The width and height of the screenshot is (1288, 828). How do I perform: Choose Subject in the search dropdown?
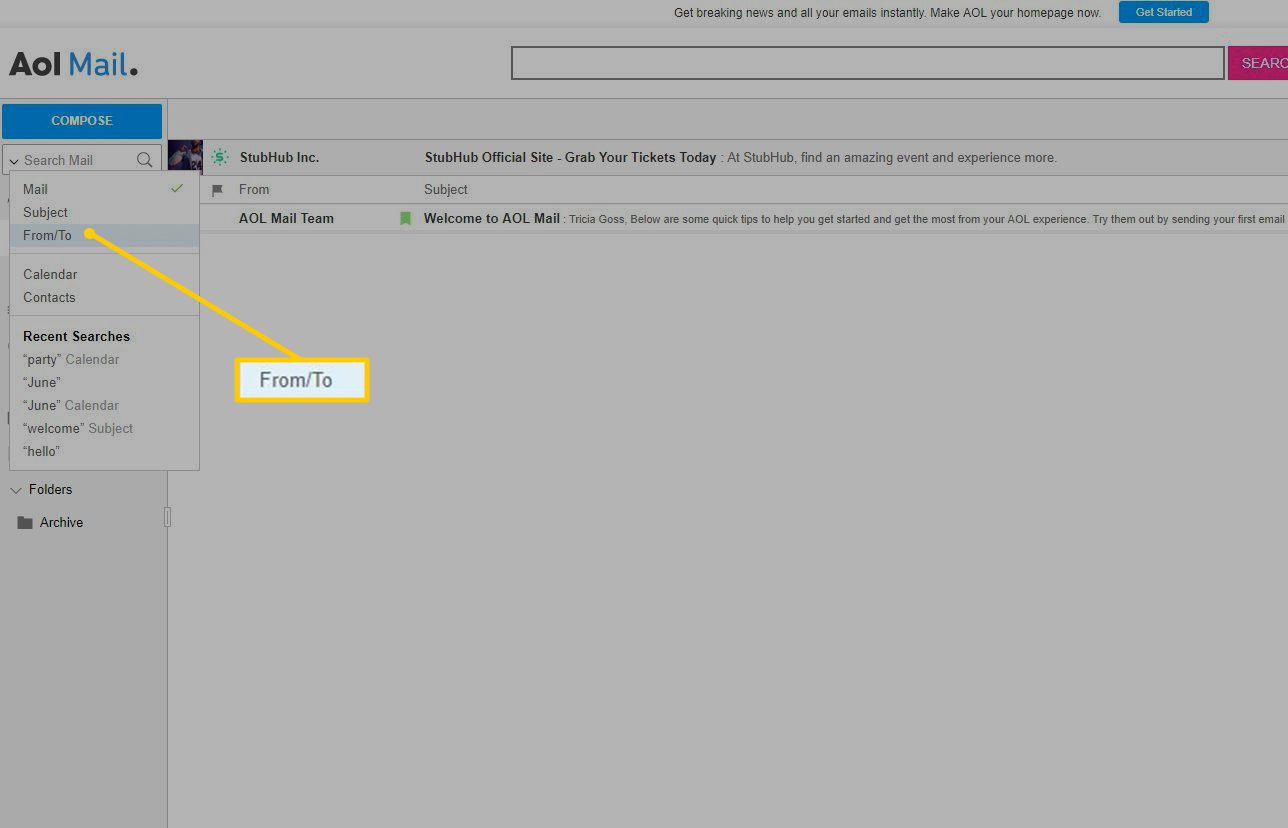(x=104, y=212)
